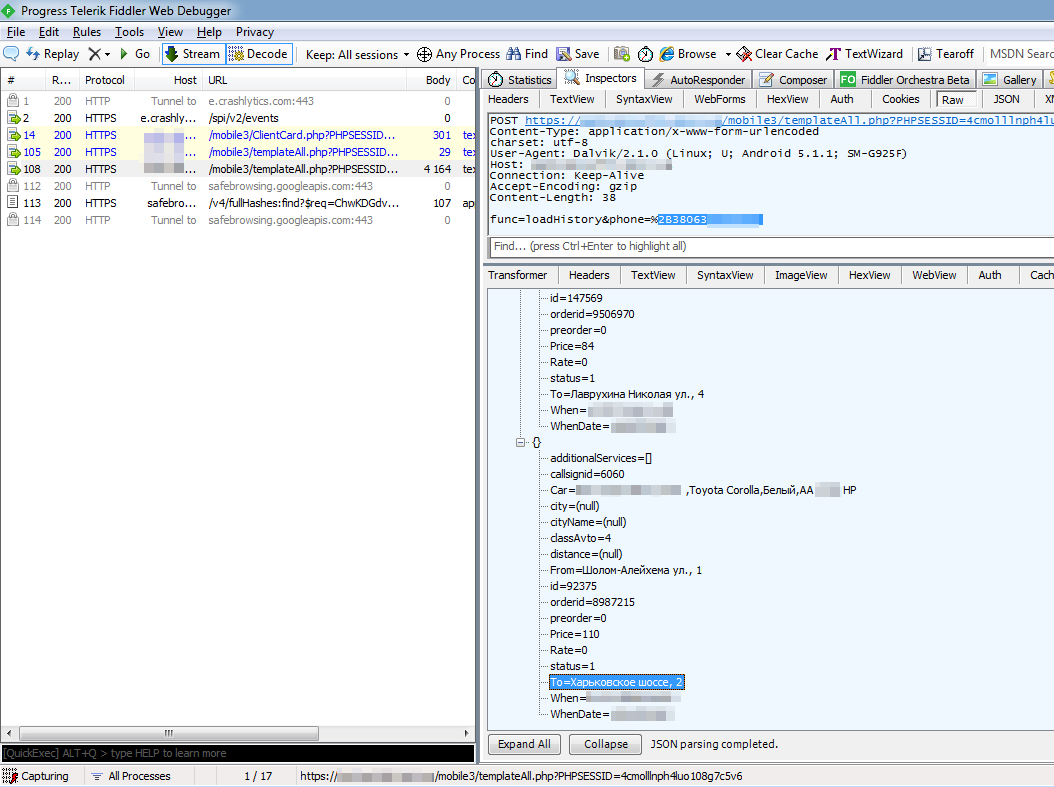Open the View menu
Image resolution: width=1054 pixels, height=787 pixels.
(x=170, y=32)
